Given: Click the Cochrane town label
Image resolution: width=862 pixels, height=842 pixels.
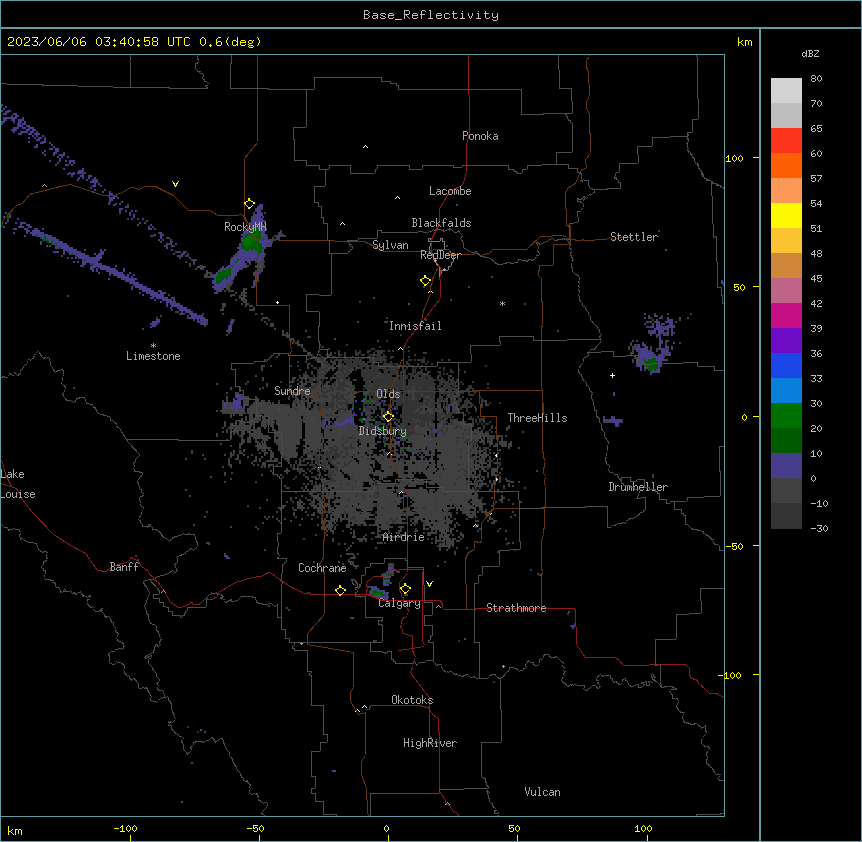Looking at the screenshot, I should point(322,568).
